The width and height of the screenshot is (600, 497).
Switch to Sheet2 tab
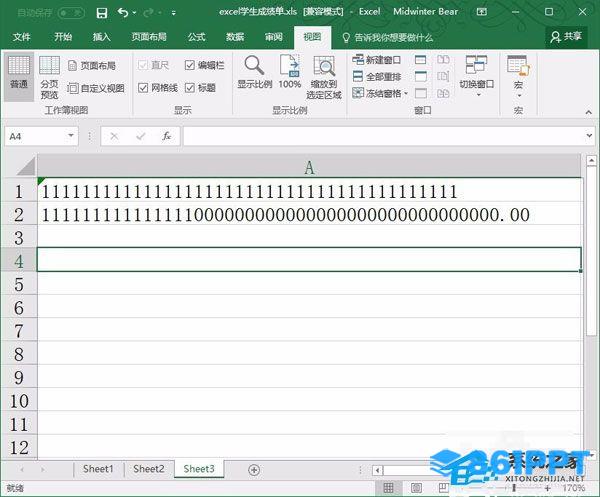pyautogui.click(x=149, y=469)
